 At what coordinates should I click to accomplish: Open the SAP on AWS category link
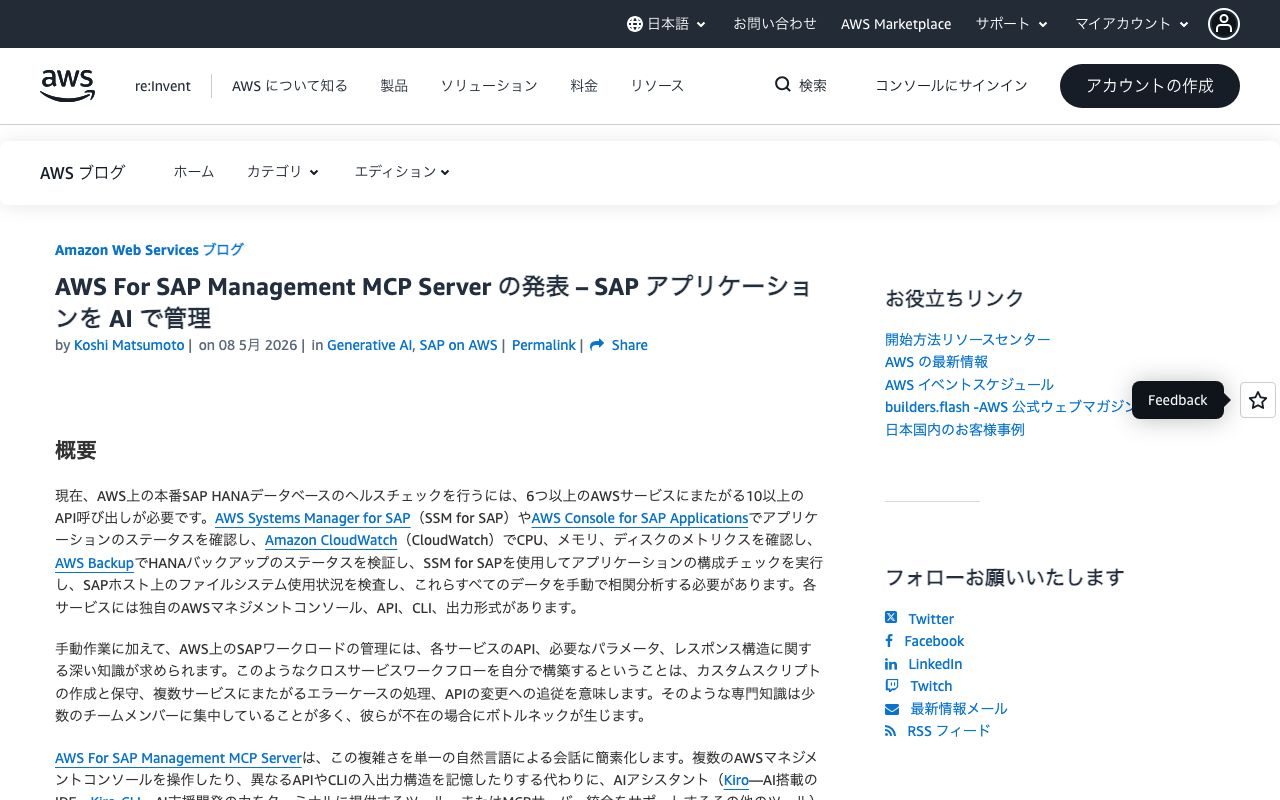coord(458,345)
